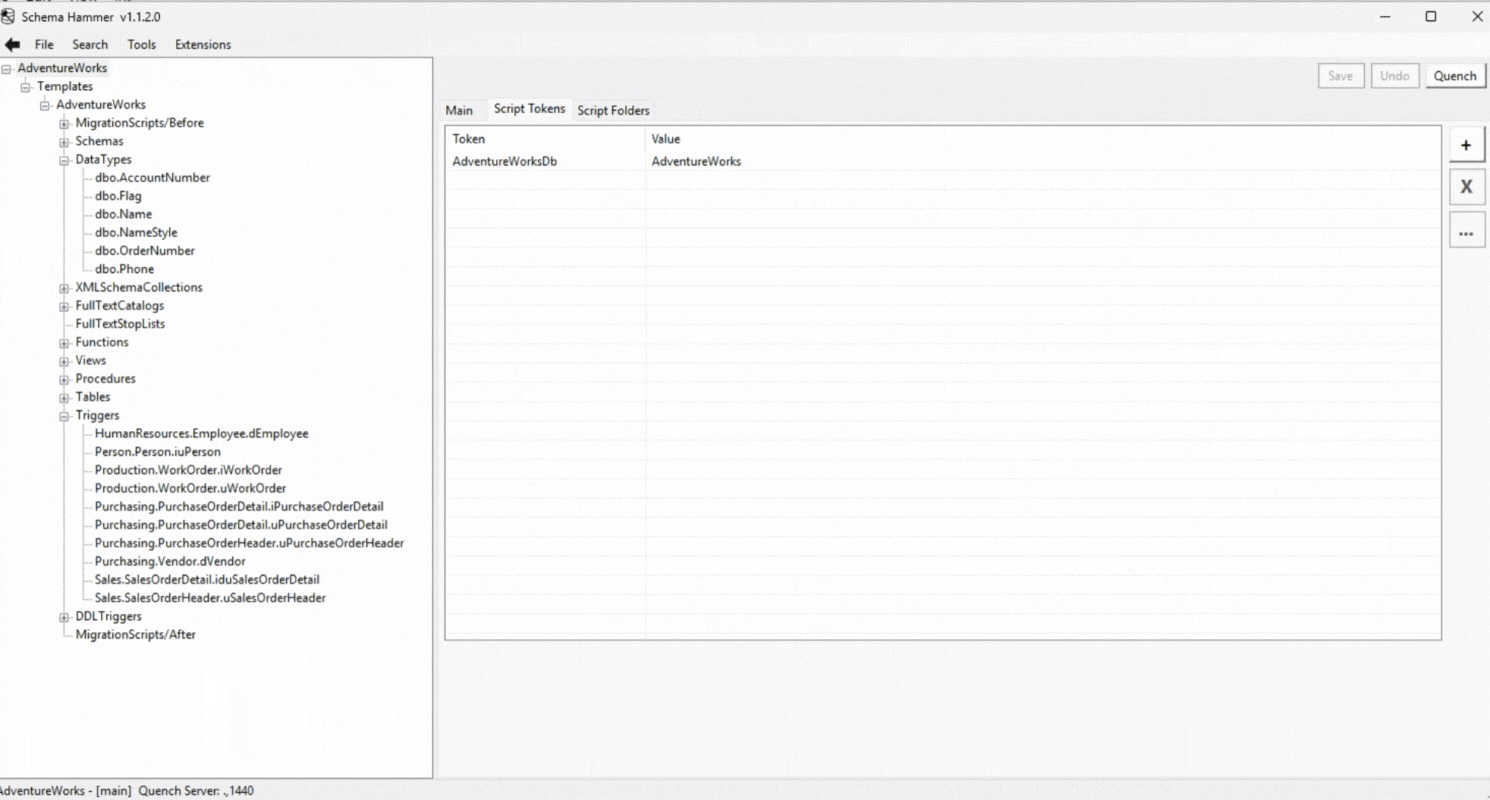Expand the Tables tree node
This screenshot has height=800, width=1490.
point(64,397)
